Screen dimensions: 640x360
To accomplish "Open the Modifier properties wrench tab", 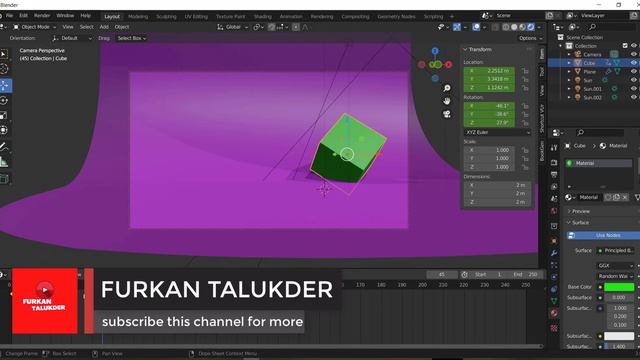I will [554, 253].
